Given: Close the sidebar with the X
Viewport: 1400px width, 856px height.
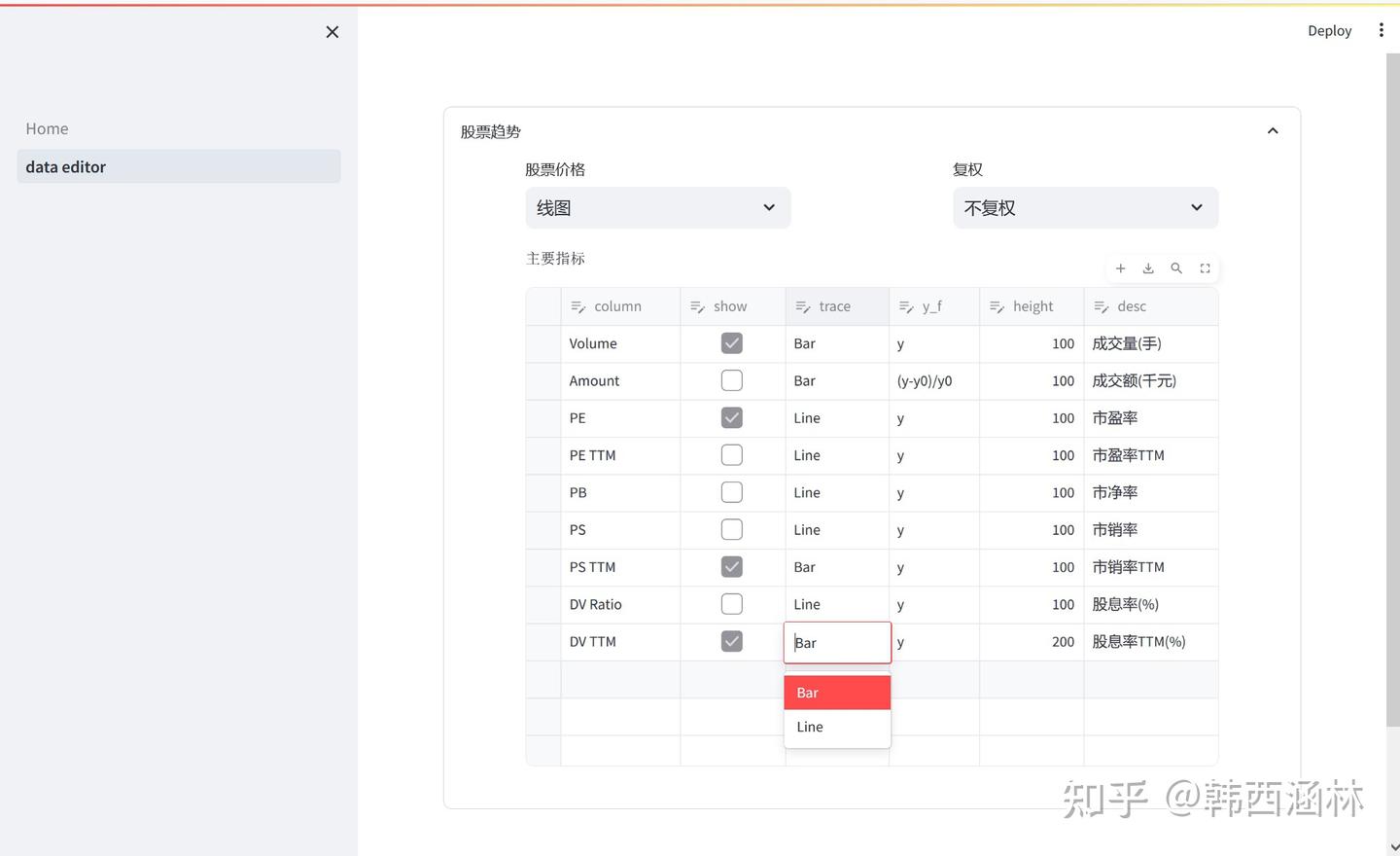Looking at the screenshot, I should 332,31.
